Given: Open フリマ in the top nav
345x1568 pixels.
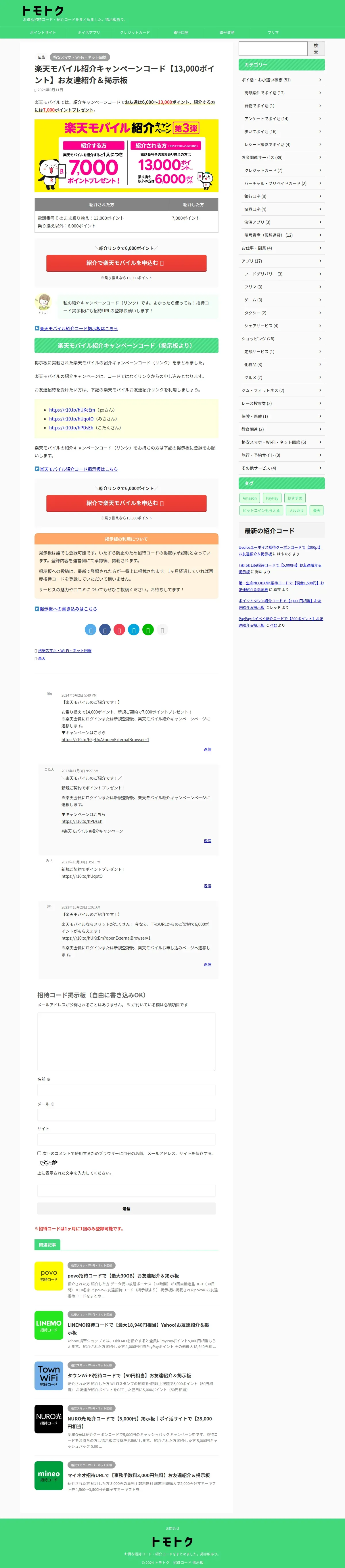Looking at the screenshot, I should [x=273, y=32].
